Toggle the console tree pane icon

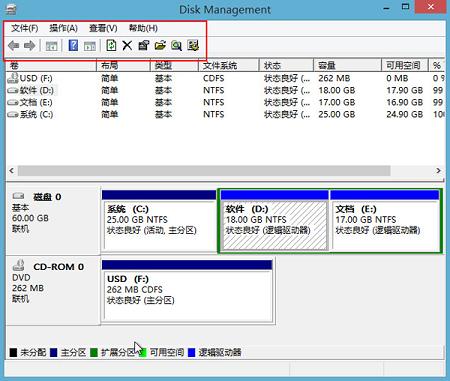coord(51,45)
